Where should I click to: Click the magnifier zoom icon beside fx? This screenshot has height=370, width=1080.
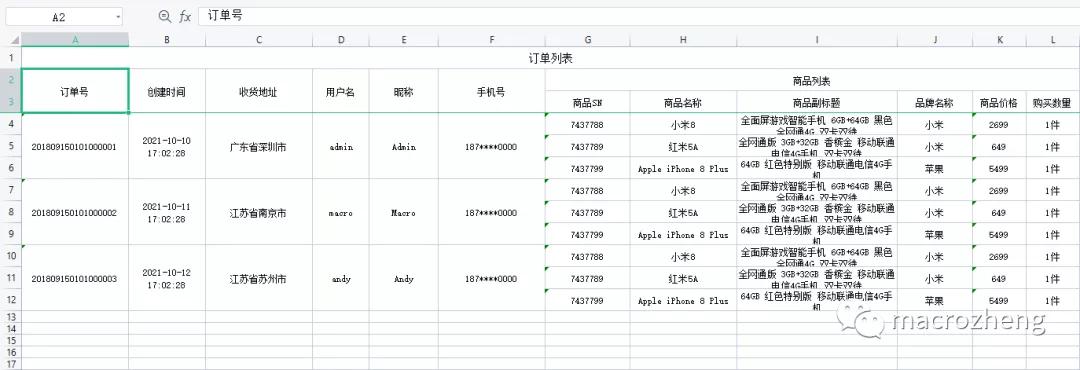tap(165, 17)
